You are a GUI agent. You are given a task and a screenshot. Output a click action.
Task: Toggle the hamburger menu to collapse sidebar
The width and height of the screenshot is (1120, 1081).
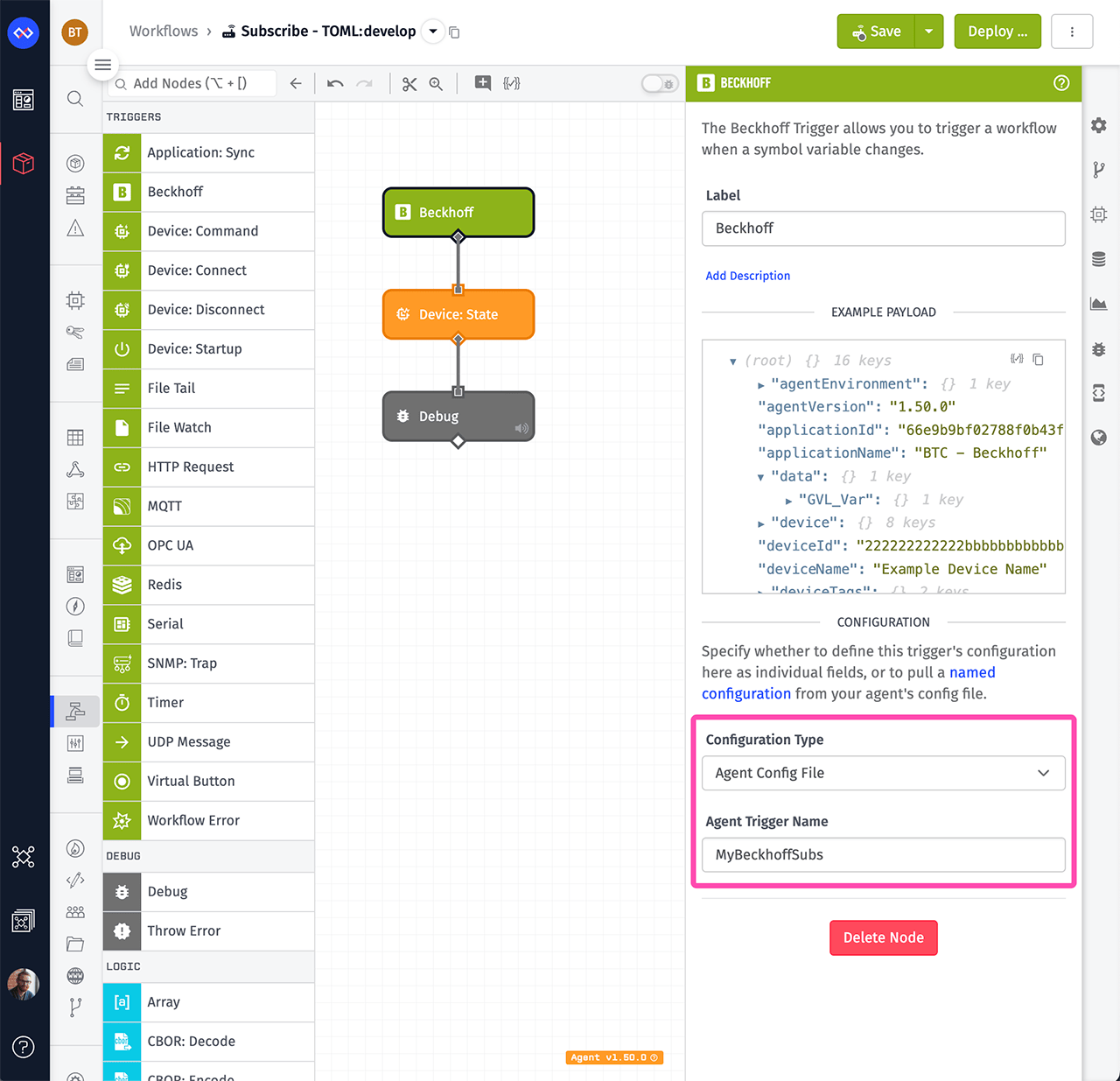[102, 65]
